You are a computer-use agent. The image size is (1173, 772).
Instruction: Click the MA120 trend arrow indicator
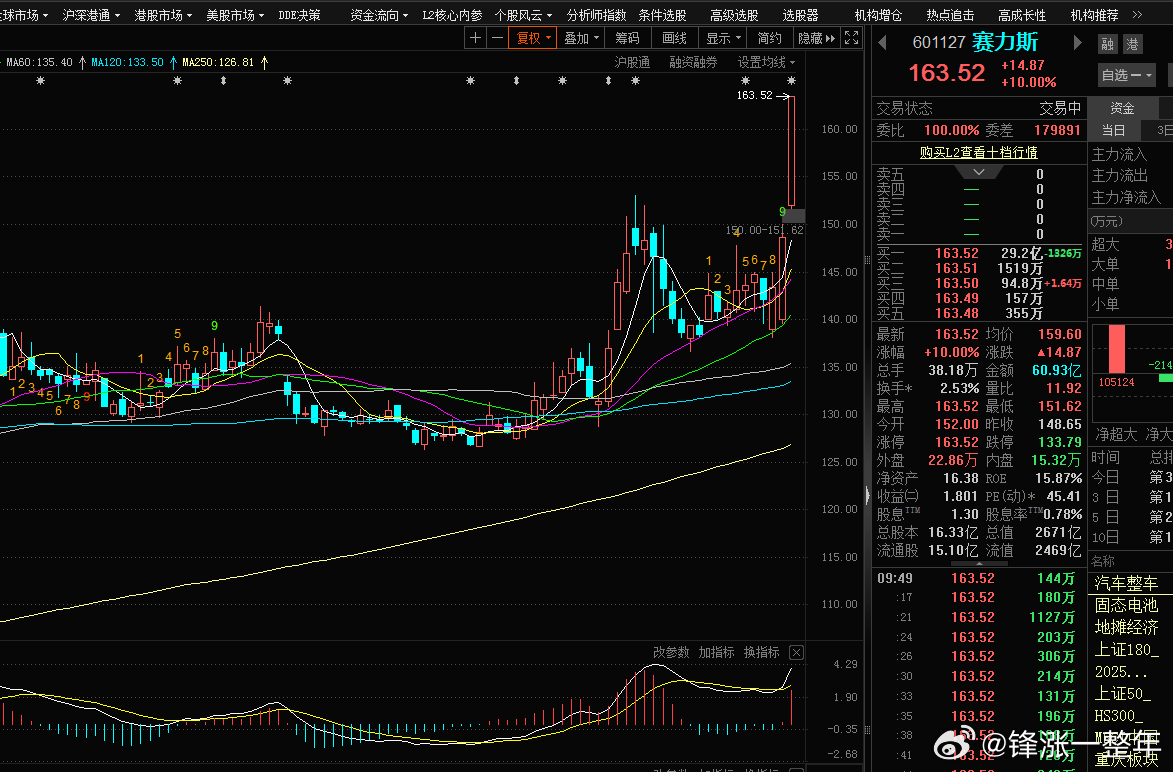click(x=173, y=62)
